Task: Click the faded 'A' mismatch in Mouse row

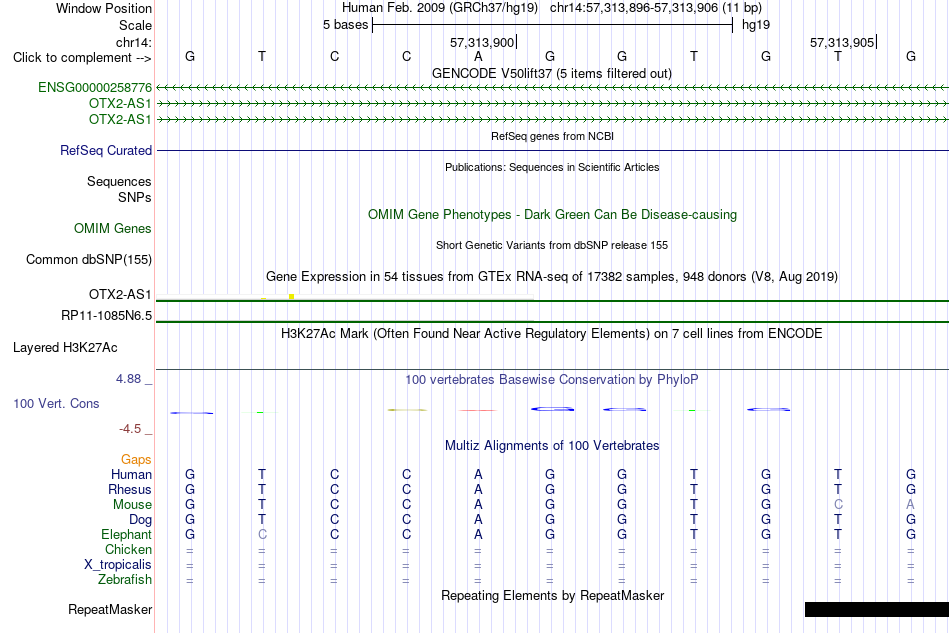Action: point(910,505)
